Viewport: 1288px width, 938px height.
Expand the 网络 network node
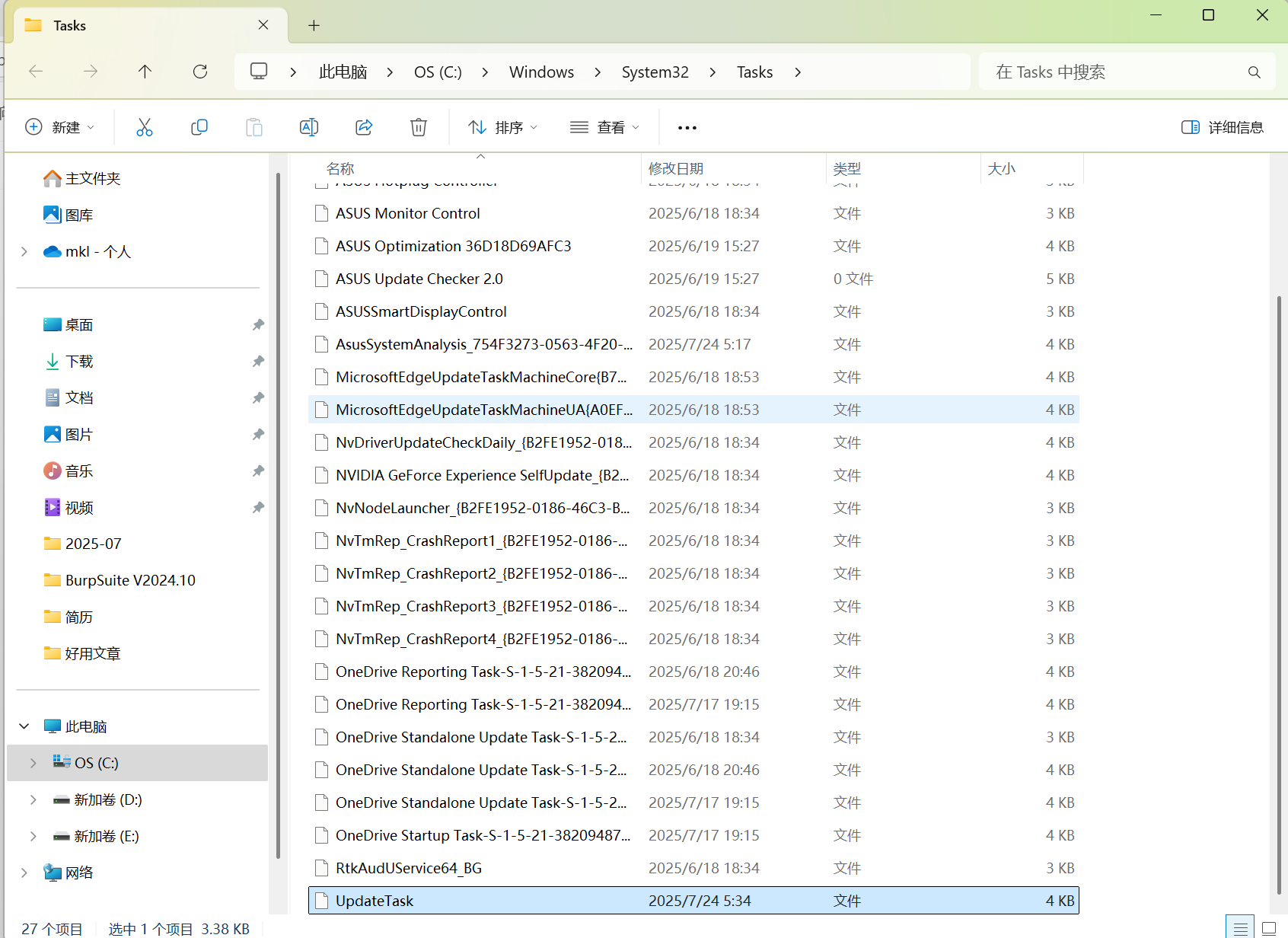pyautogui.click(x=24, y=873)
